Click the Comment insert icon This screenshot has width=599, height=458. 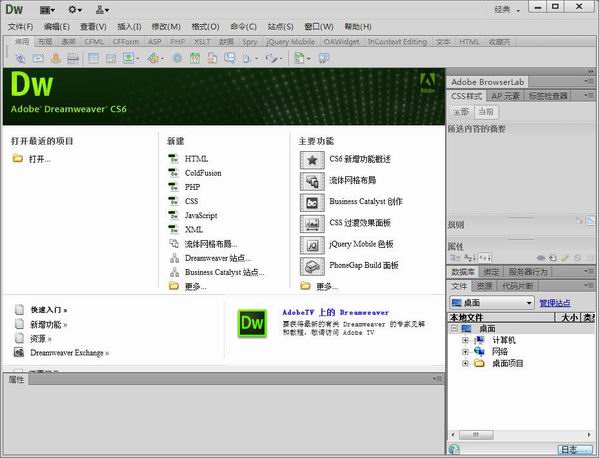[230, 58]
